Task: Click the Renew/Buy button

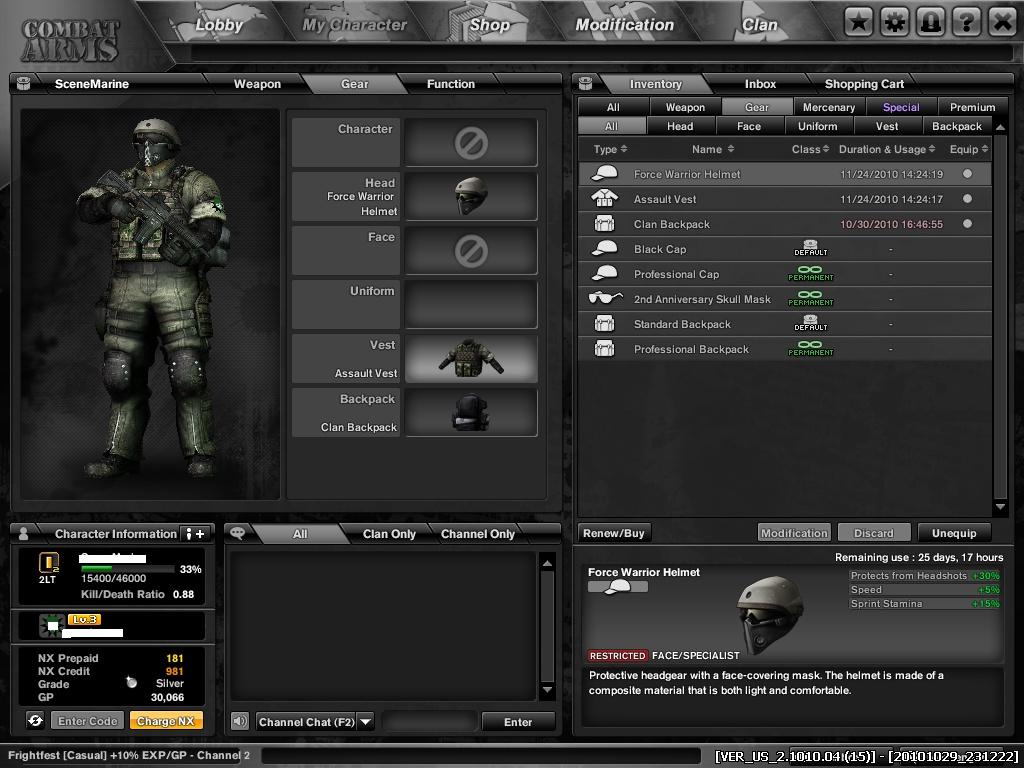Action: [614, 533]
